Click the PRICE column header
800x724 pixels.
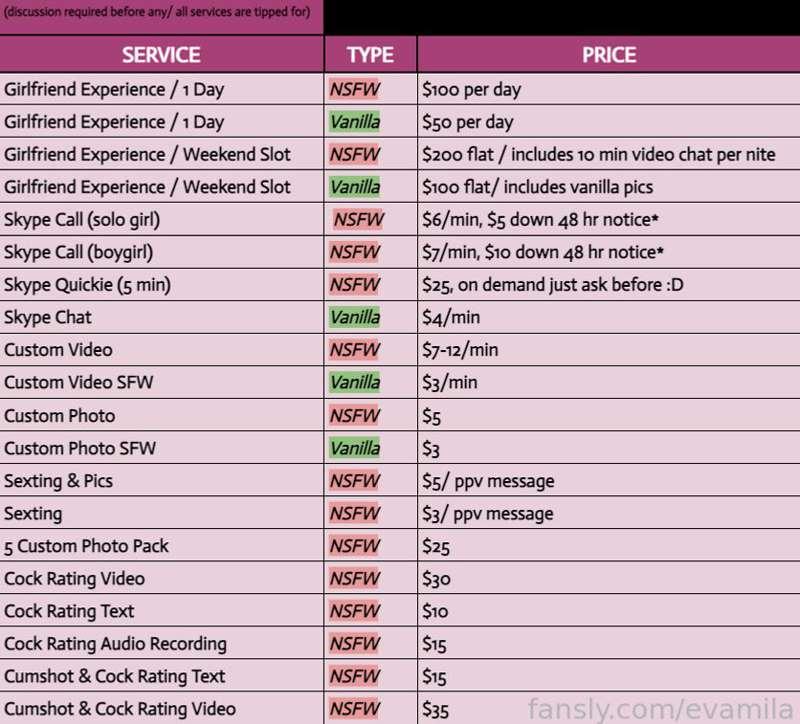(609, 55)
